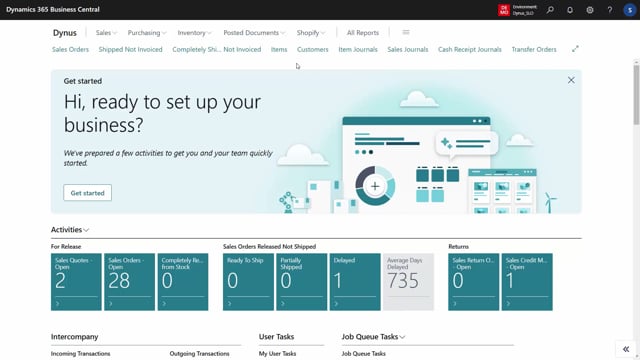Viewport: 640px width, 360px height.
Task: Open Sales Journals
Action: coord(408,49)
